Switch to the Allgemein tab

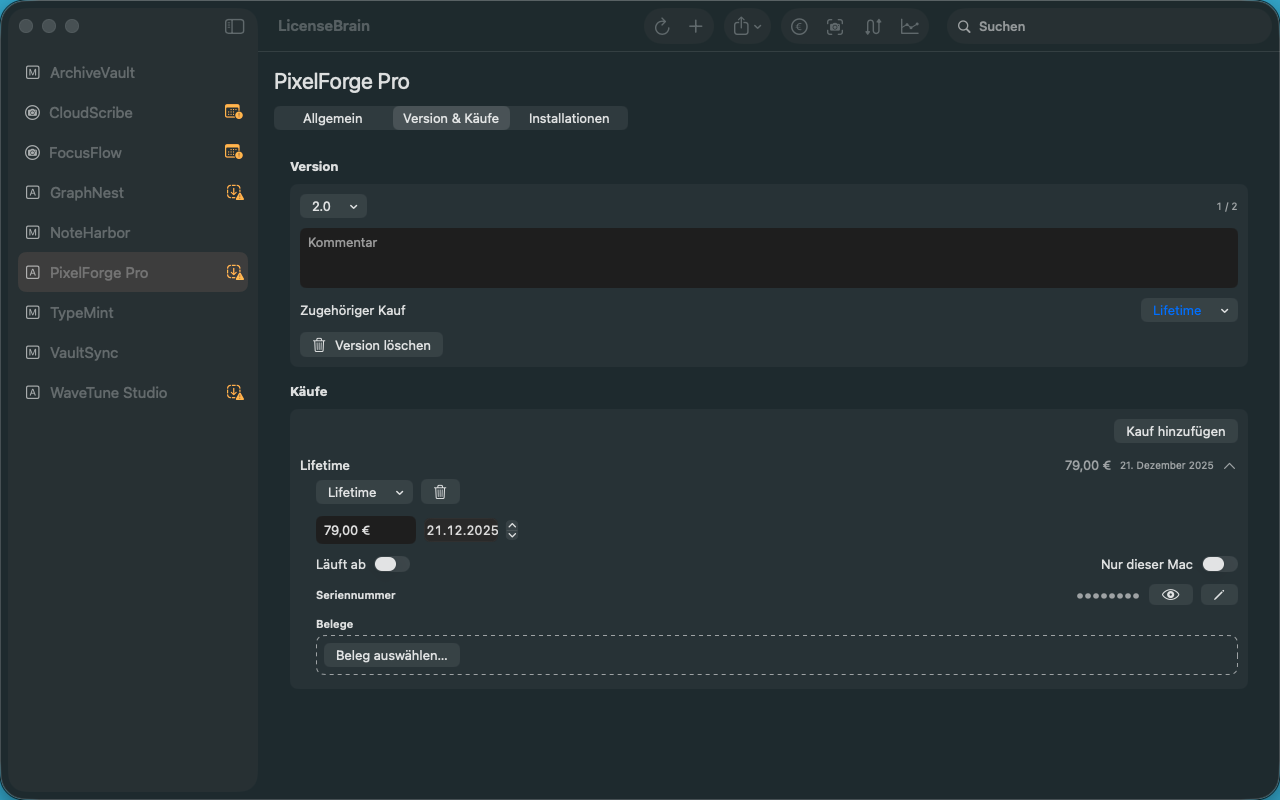(333, 118)
